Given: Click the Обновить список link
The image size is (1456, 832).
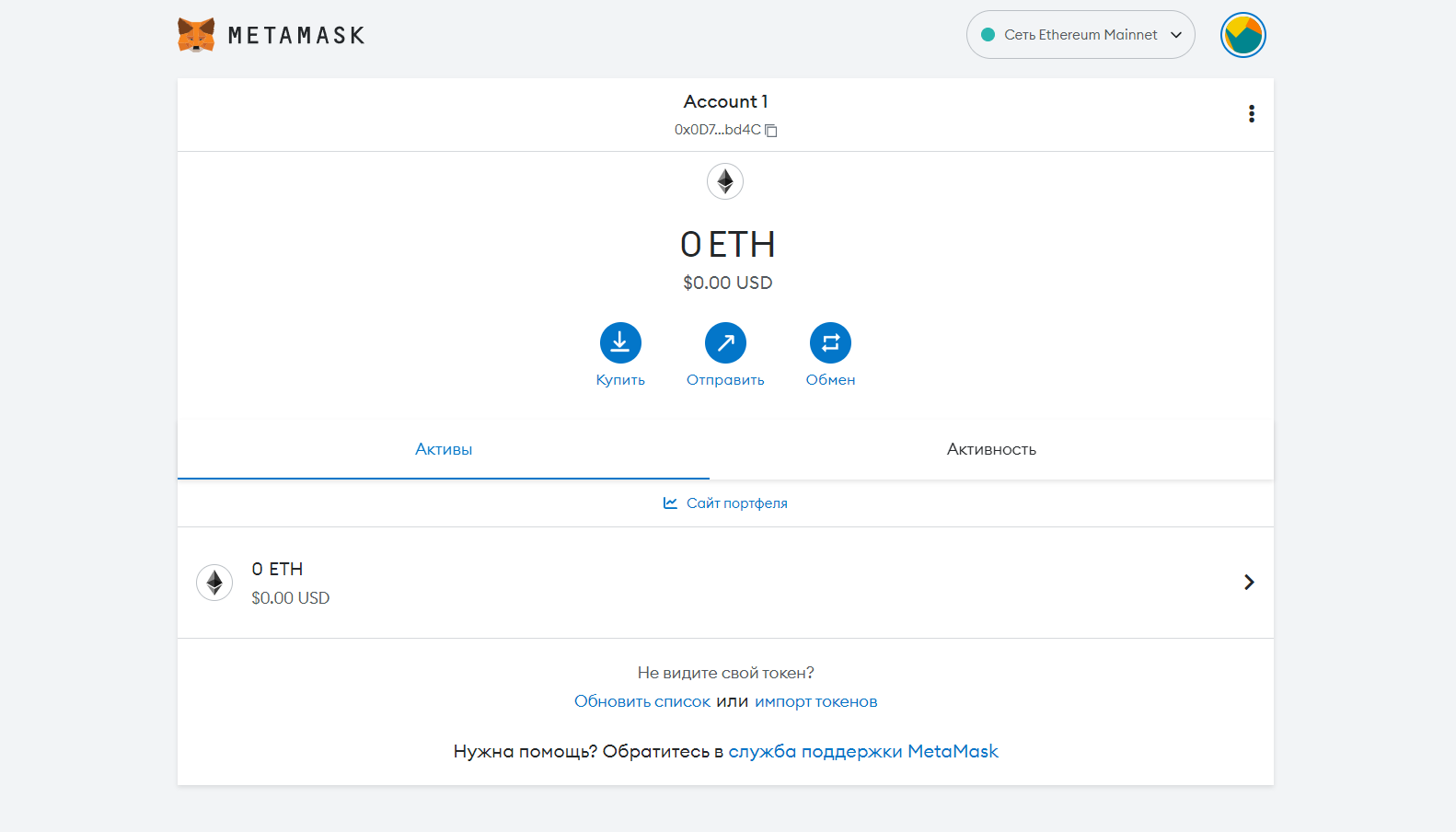Looking at the screenshot, I should (x=642, y=701).
